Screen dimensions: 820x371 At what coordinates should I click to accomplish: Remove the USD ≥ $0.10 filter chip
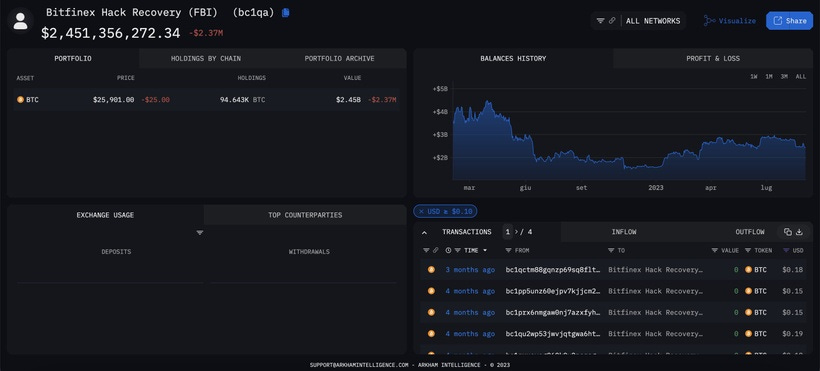(x=422, y=211)
